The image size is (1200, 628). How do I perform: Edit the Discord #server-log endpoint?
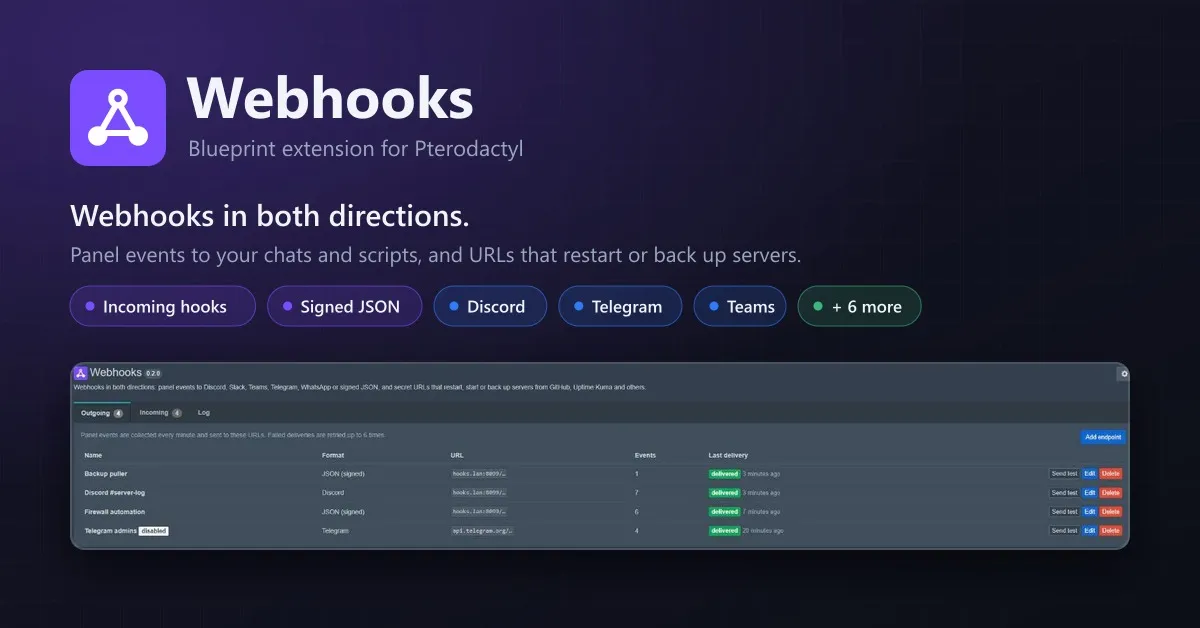1090,492
